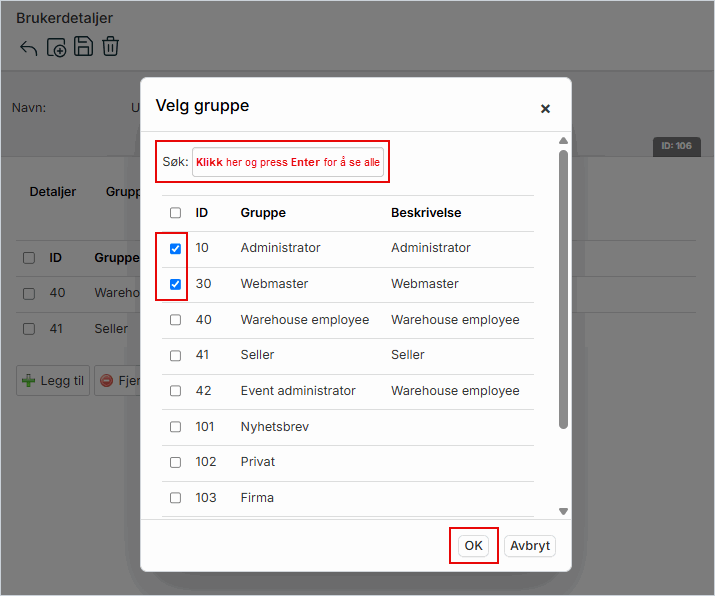The image size is (715, 596).
Task: Open the Detaljer tab
Action: point(53,192)
